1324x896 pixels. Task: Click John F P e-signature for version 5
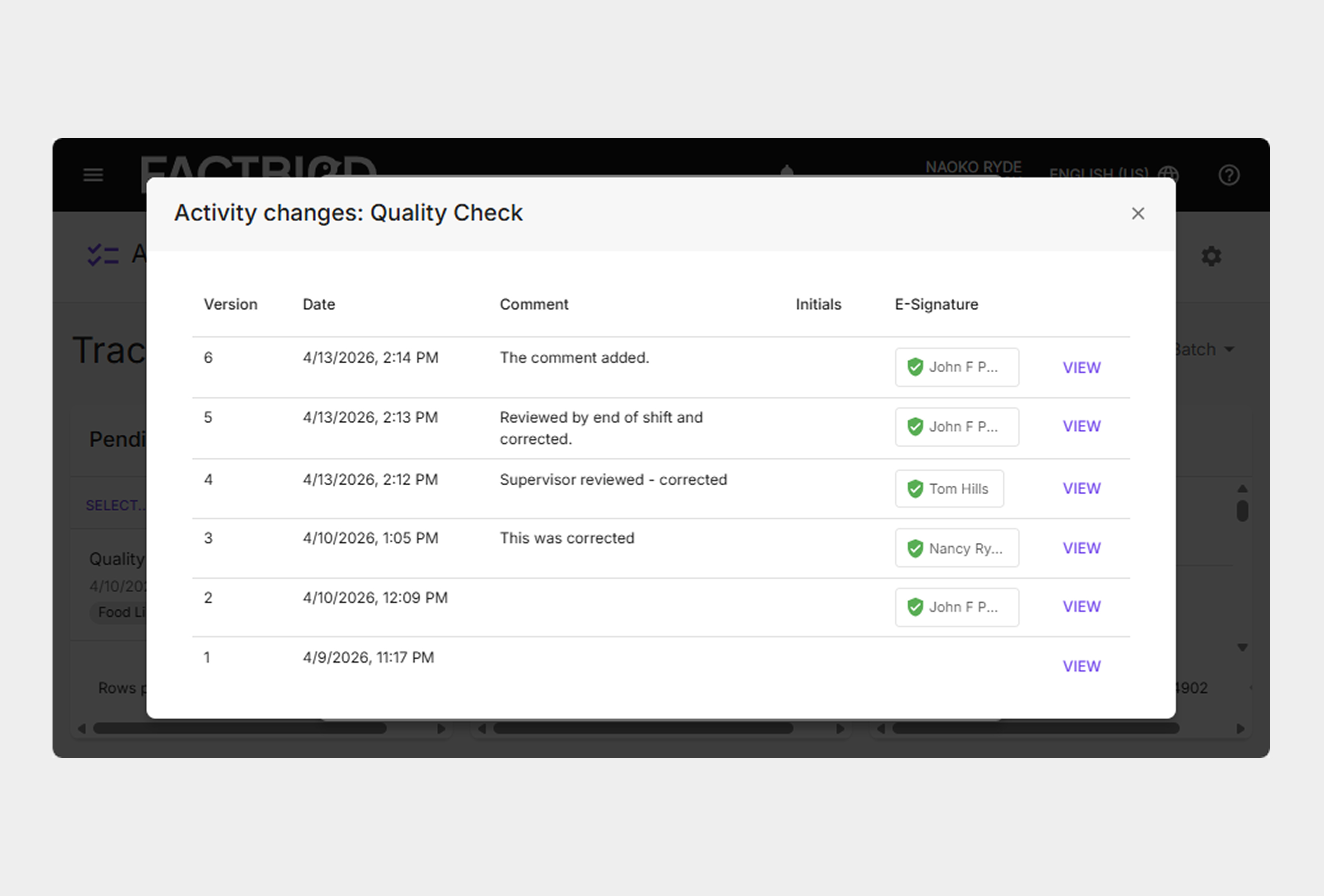(957, 427)
